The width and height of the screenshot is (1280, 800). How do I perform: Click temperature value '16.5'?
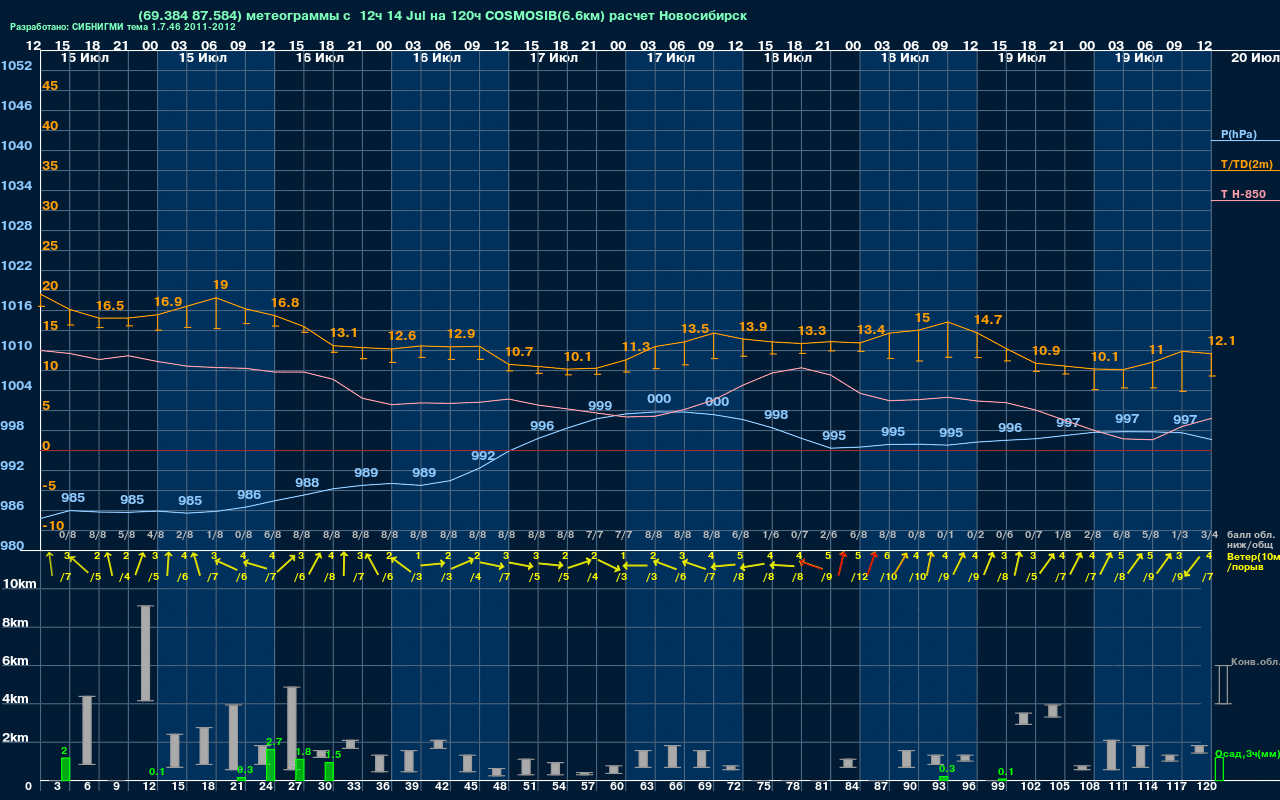[x=110, y=306]
